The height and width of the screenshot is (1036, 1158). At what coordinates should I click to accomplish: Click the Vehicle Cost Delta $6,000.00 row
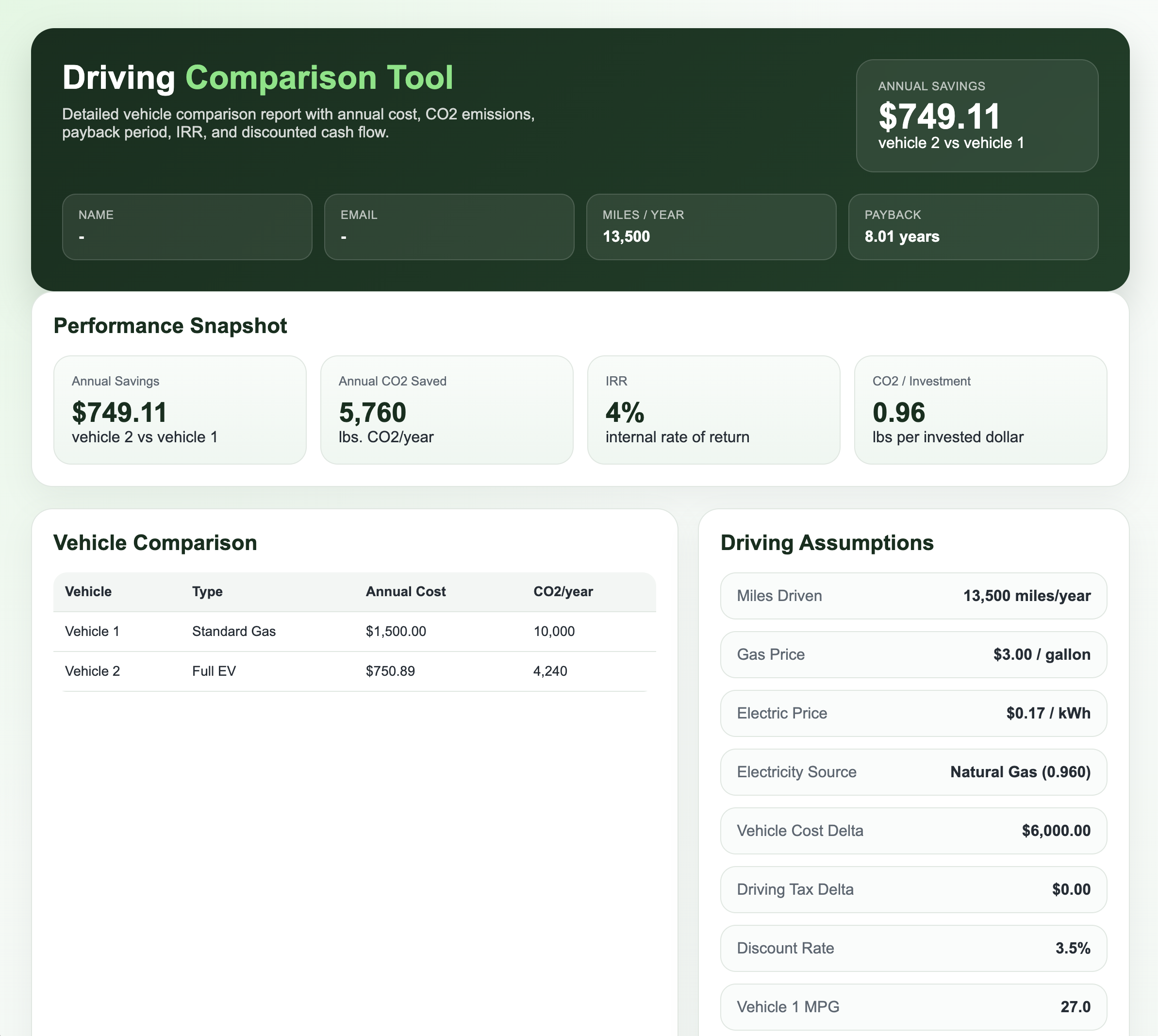913,831
